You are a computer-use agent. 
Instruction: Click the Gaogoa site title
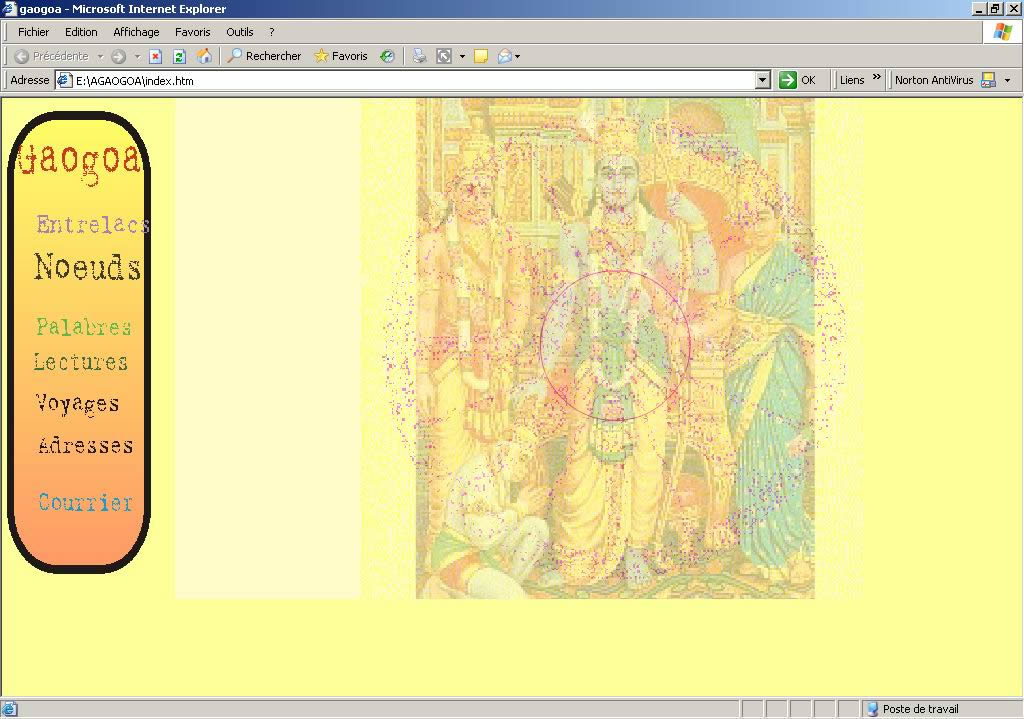click(80, 161)
